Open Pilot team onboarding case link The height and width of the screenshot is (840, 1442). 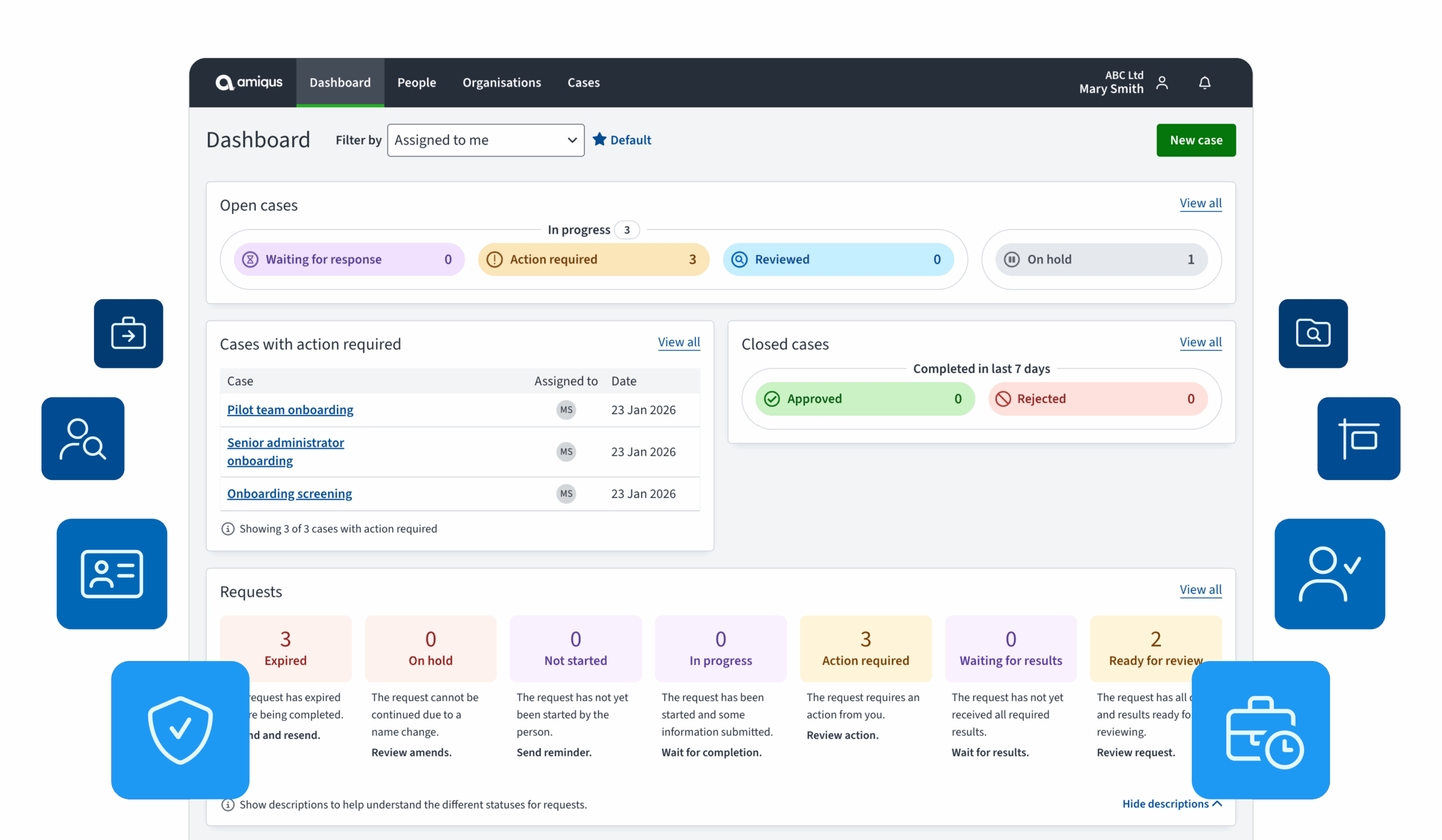pyautogui.click(x=290, y=409)
